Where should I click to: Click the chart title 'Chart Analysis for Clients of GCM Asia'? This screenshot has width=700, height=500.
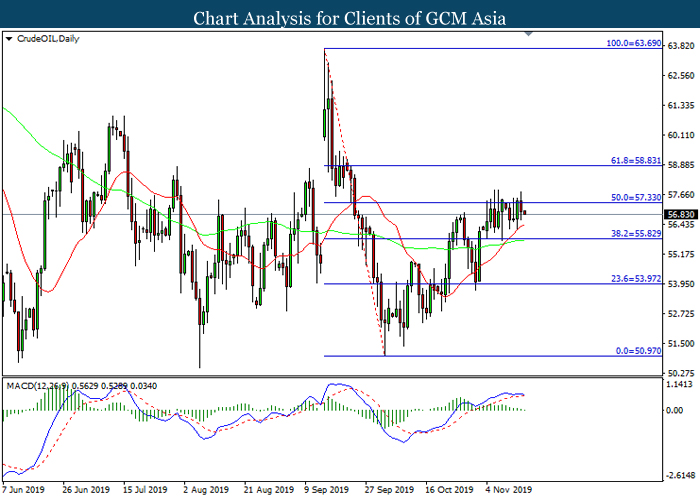click(349, 17)
